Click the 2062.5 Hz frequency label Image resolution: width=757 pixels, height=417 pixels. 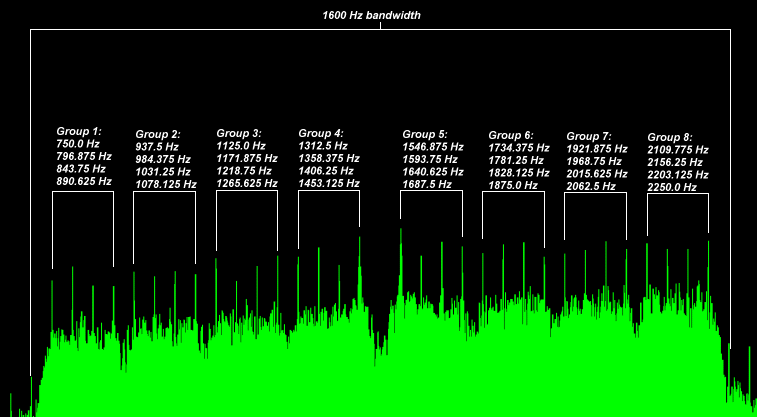pyautogui.click(x=590, y=186)
